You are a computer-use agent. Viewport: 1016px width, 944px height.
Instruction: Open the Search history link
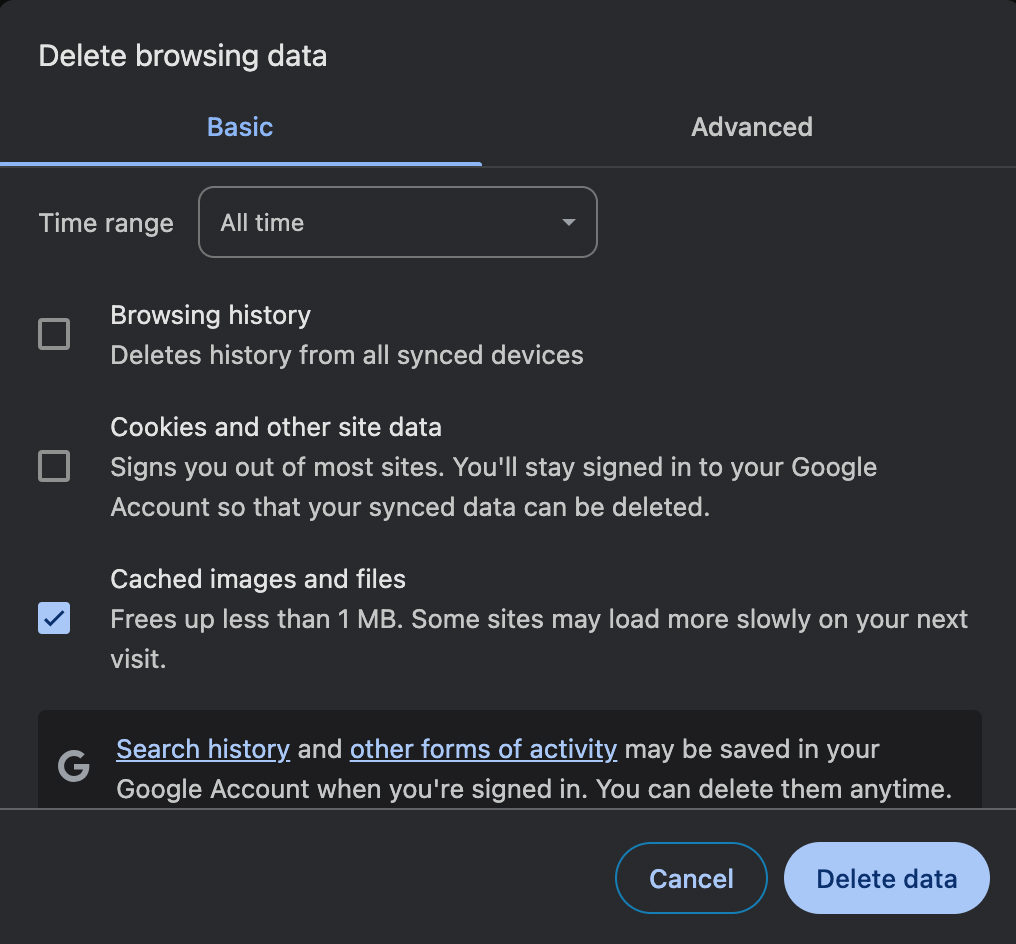pos(202,748)
